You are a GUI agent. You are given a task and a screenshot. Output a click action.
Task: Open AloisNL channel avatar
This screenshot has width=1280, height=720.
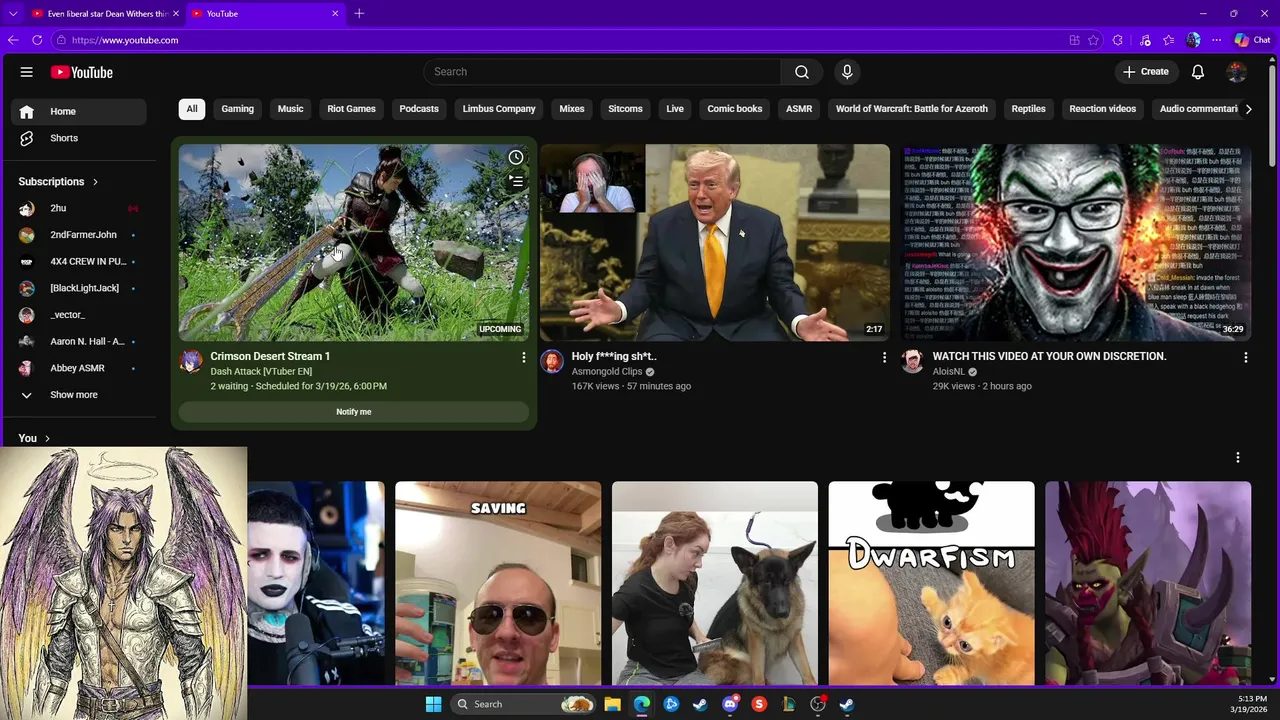pyautogui.click(x=913, y=361)
